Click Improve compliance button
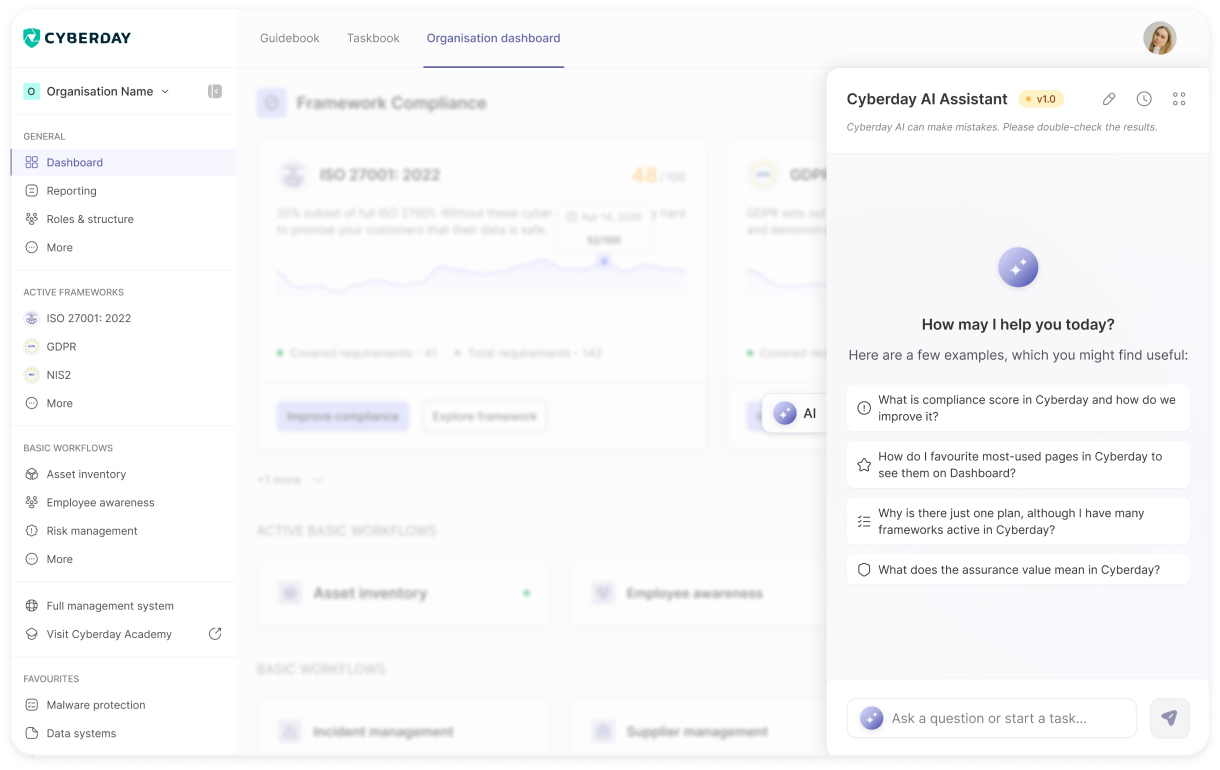Image resolution: width=1220 pixels, height=770 pixels. pyautogui.click(x=343, y=416)
